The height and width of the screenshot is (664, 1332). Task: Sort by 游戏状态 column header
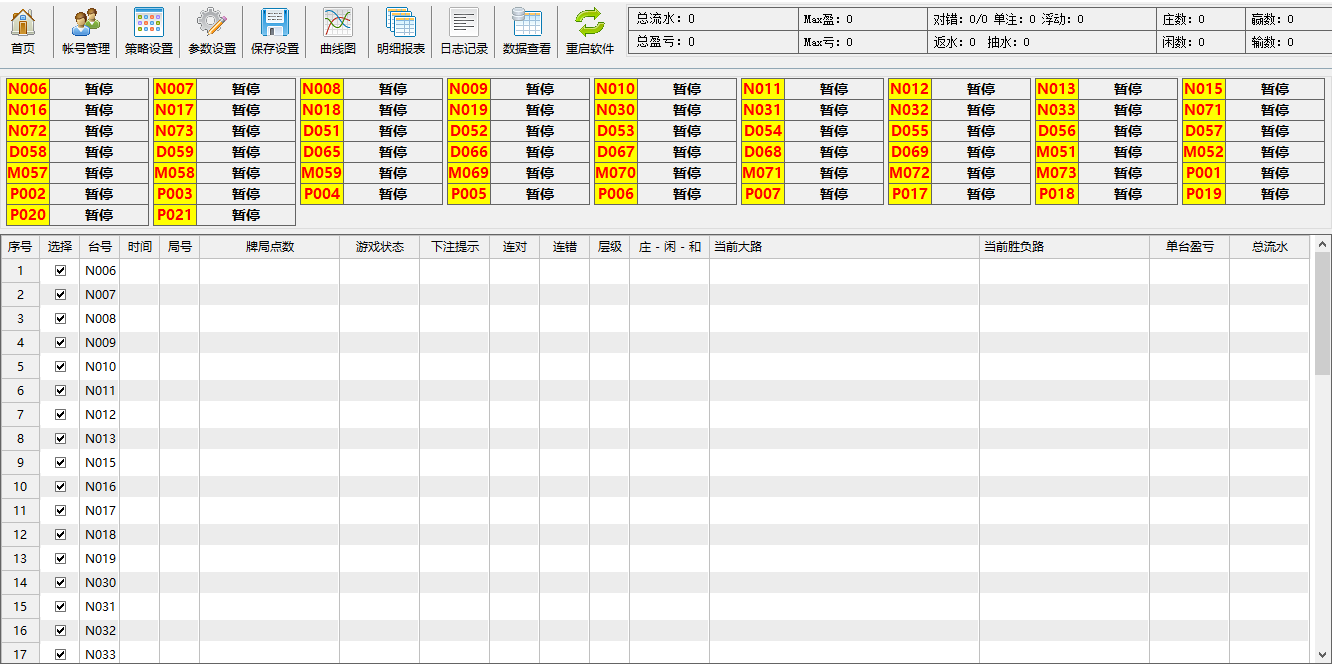[379, 247]
